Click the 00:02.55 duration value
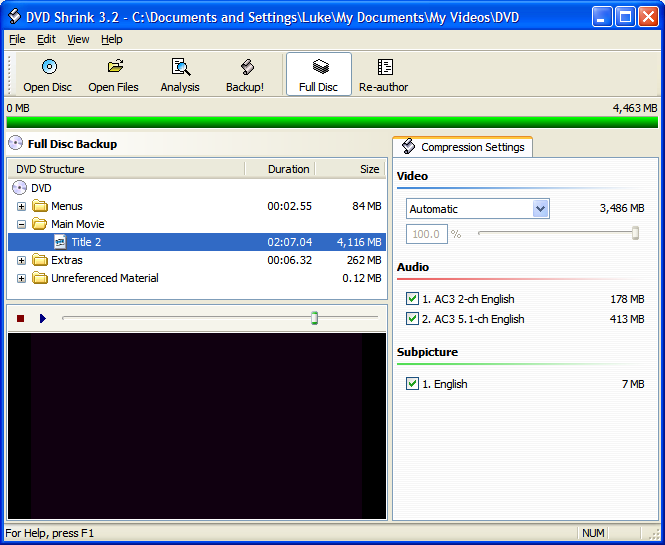The height and width of the screenshot is (545, 665). (x=289, y=206)
